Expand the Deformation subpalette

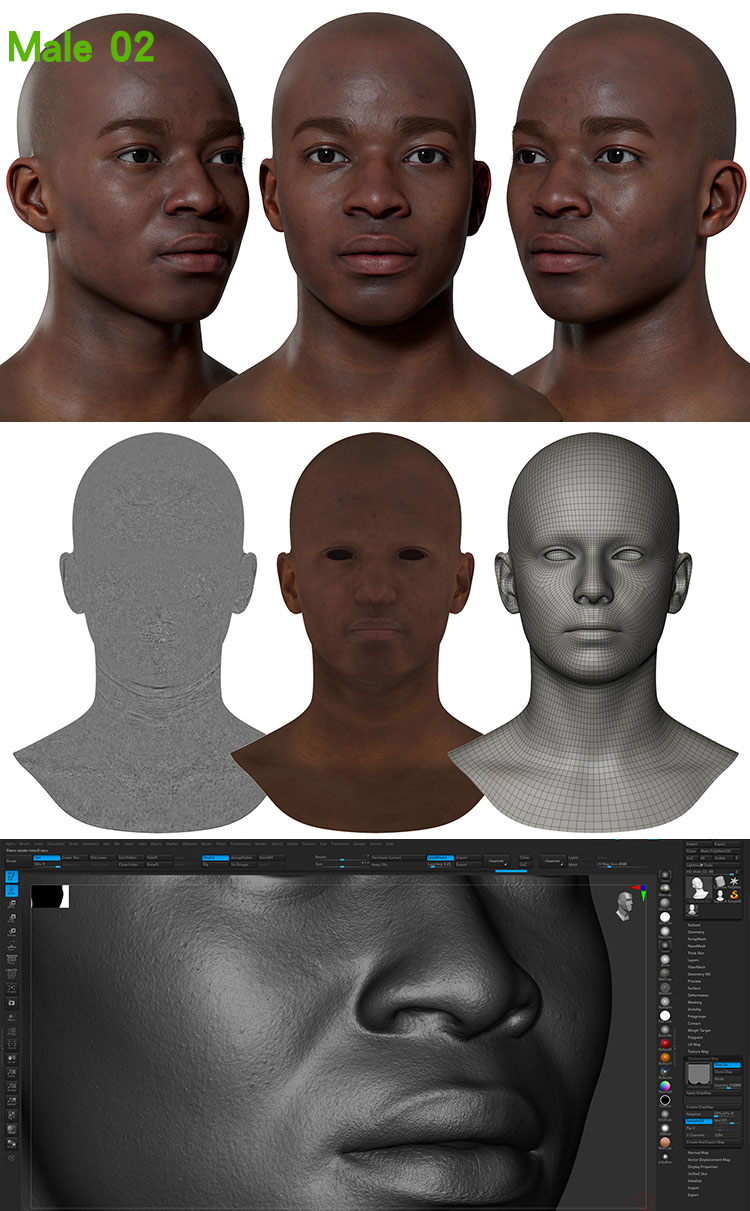coord(698,995)
